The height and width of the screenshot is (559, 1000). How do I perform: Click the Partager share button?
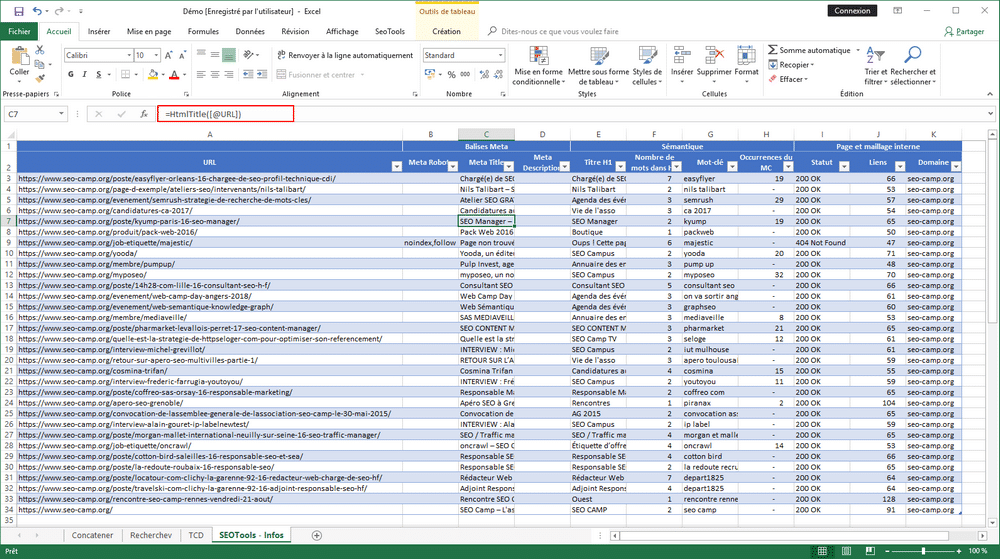[964, 31]
